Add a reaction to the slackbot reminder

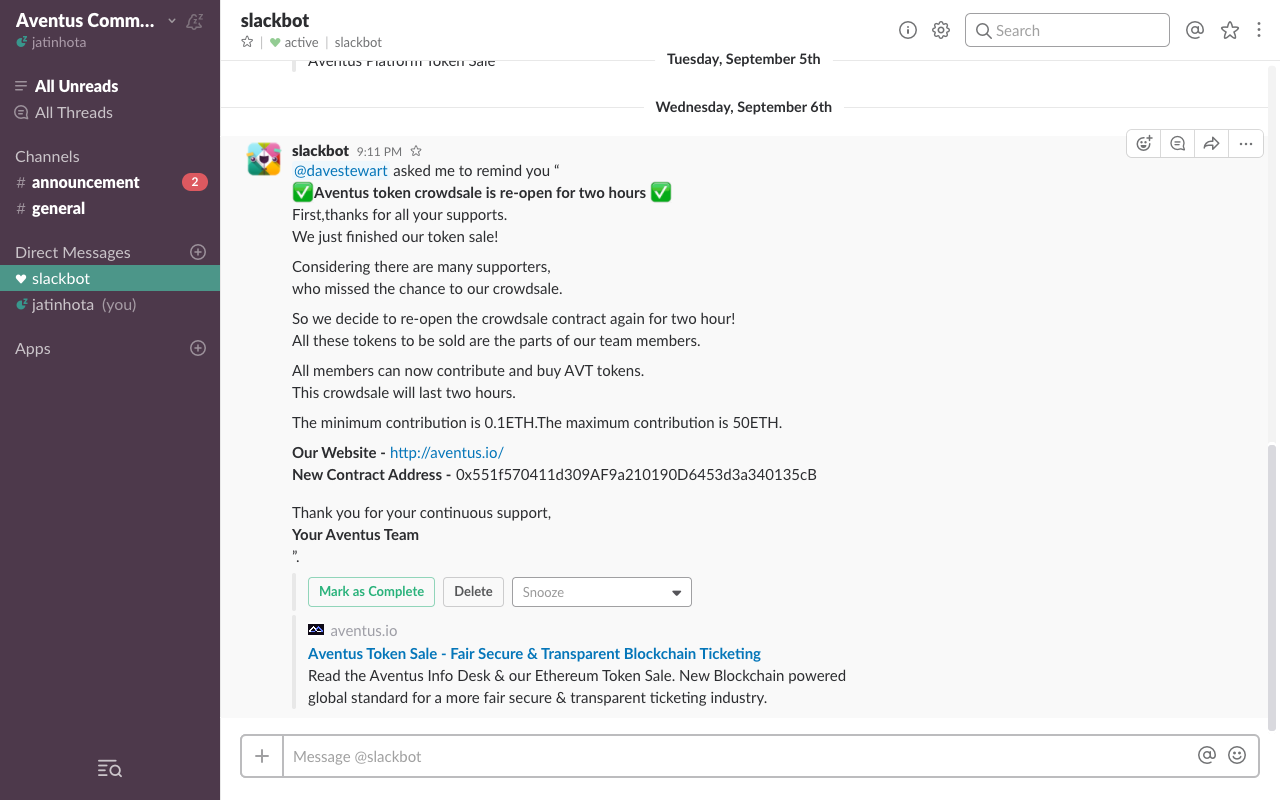1143,143
